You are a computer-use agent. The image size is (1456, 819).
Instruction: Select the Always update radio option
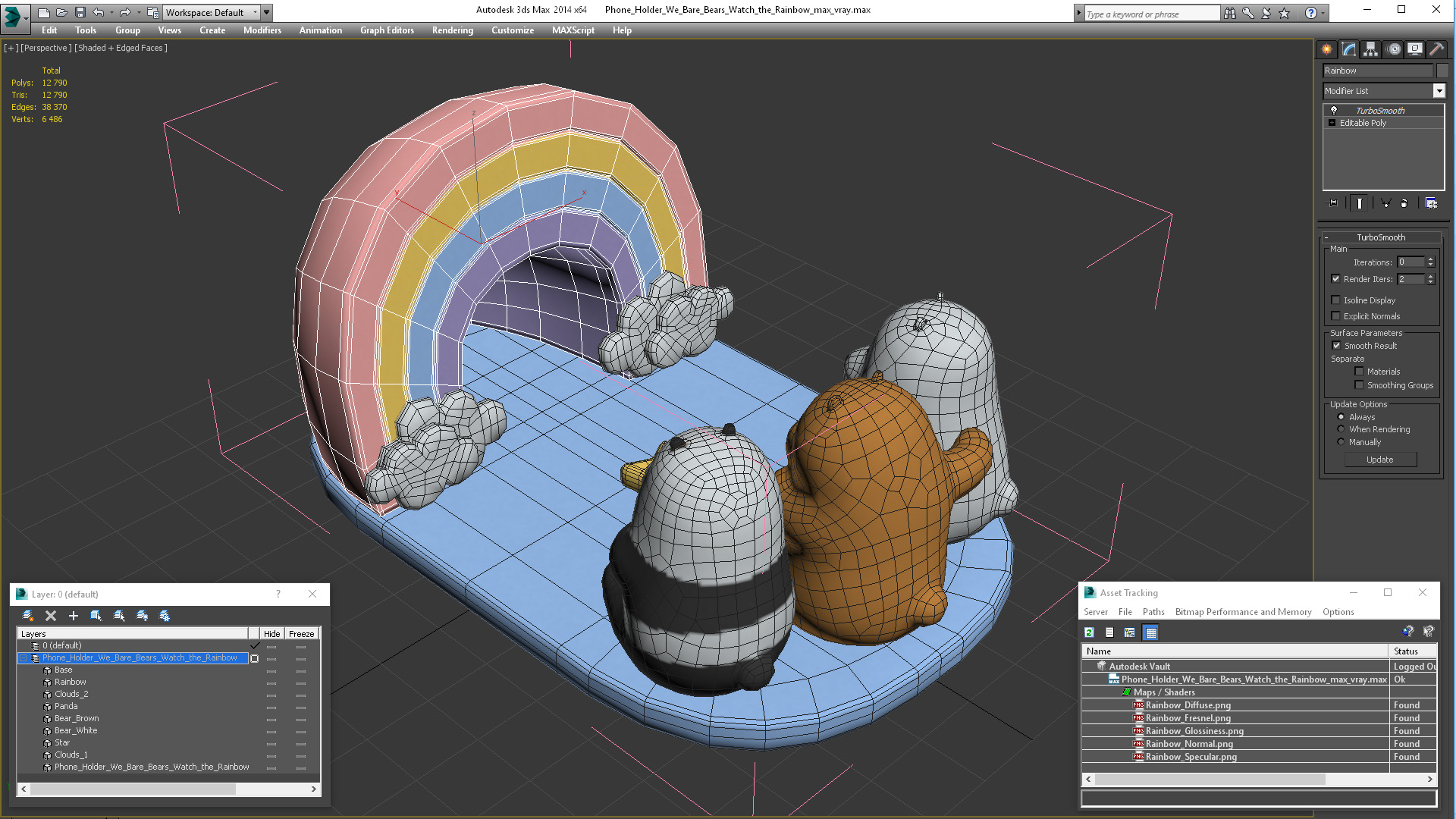point(1341,417)
